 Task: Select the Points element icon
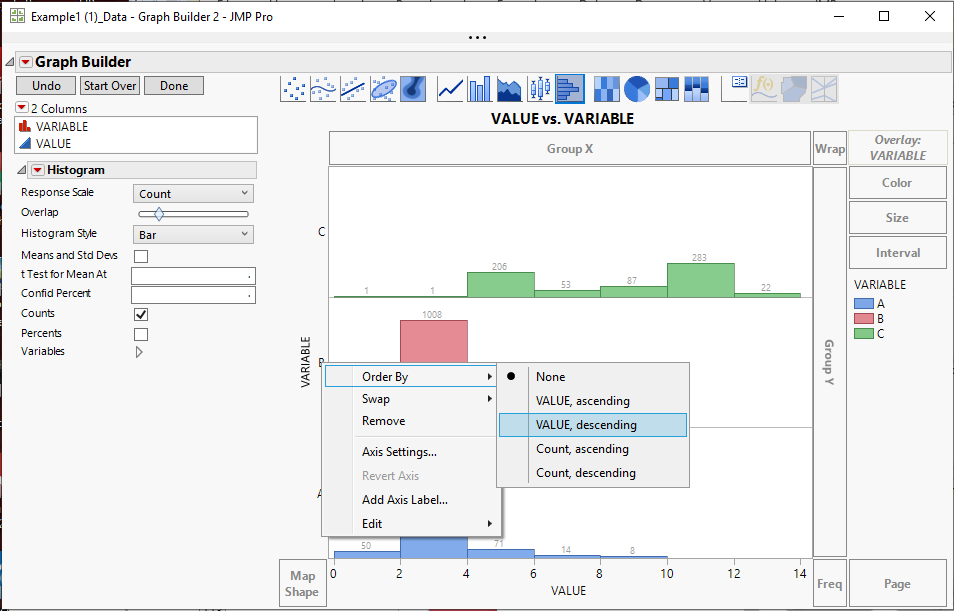pos(294,88)
